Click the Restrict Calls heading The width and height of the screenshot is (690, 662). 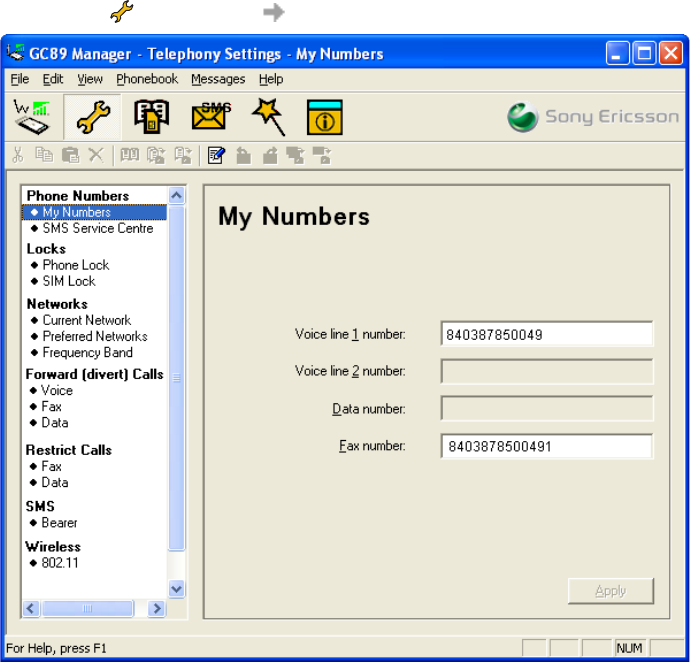(69, 450)
